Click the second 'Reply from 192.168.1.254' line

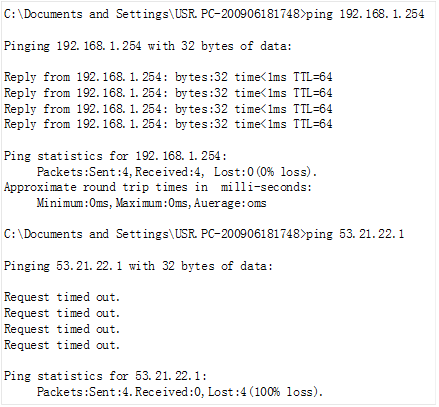(x=168, y=93)
